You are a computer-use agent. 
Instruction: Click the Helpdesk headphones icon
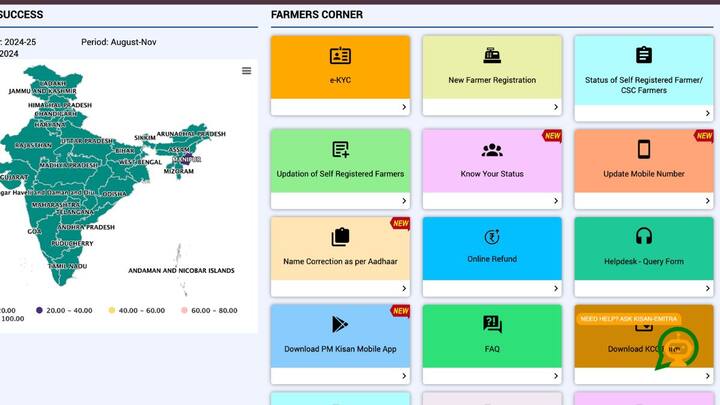click(644, 236)
